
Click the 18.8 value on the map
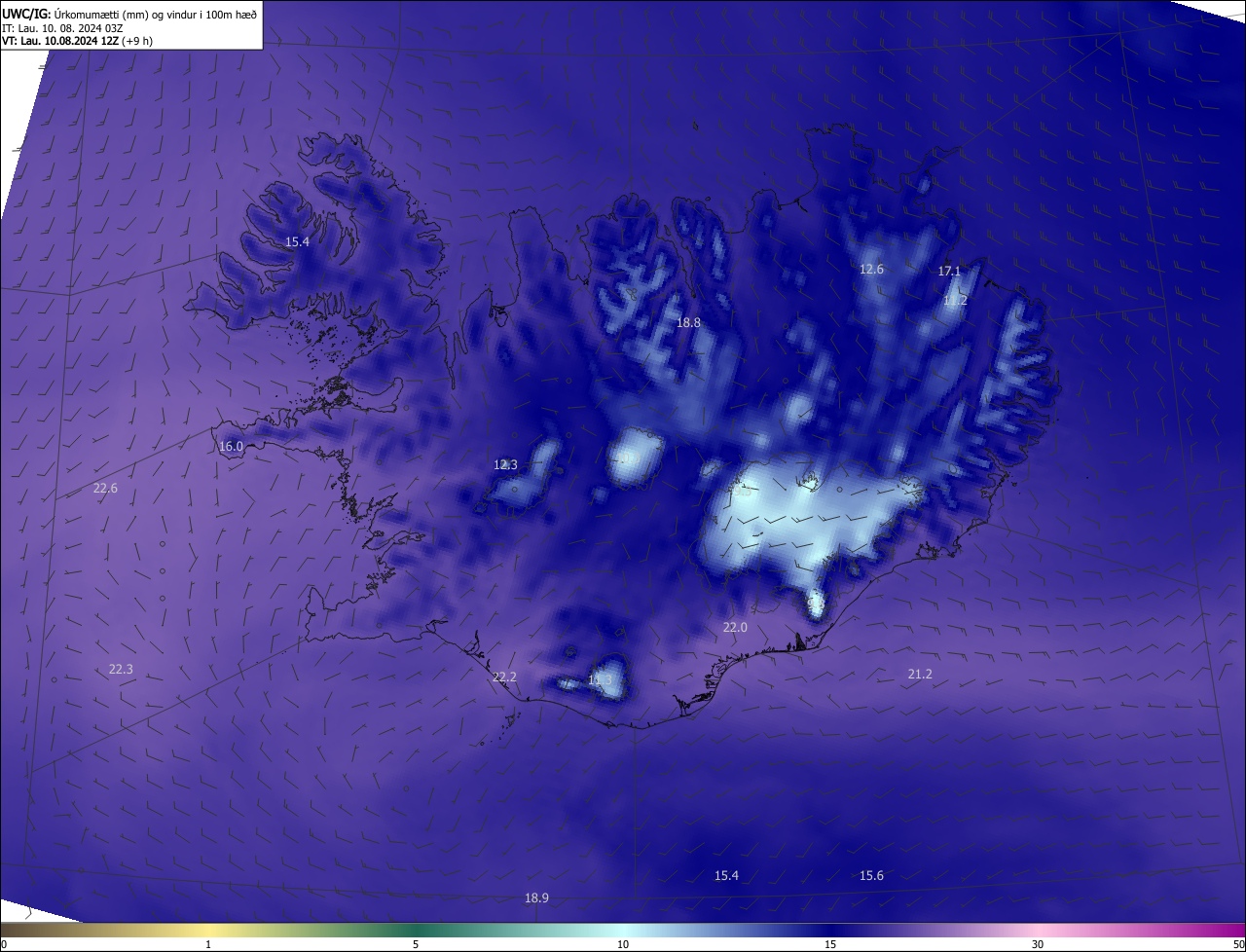[x=688, y=321]
